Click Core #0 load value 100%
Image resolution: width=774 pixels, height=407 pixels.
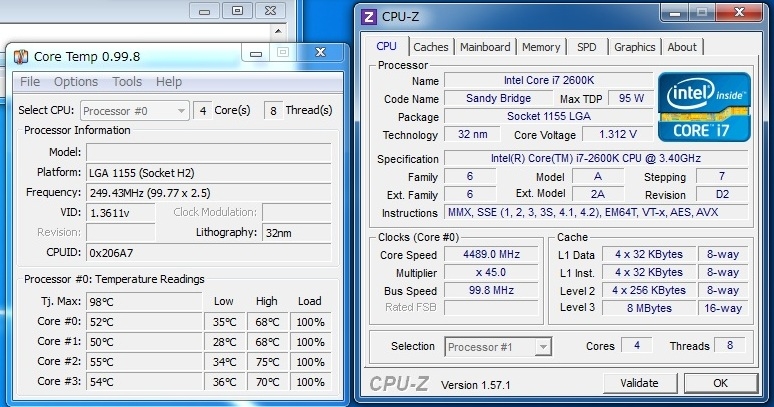310,322
